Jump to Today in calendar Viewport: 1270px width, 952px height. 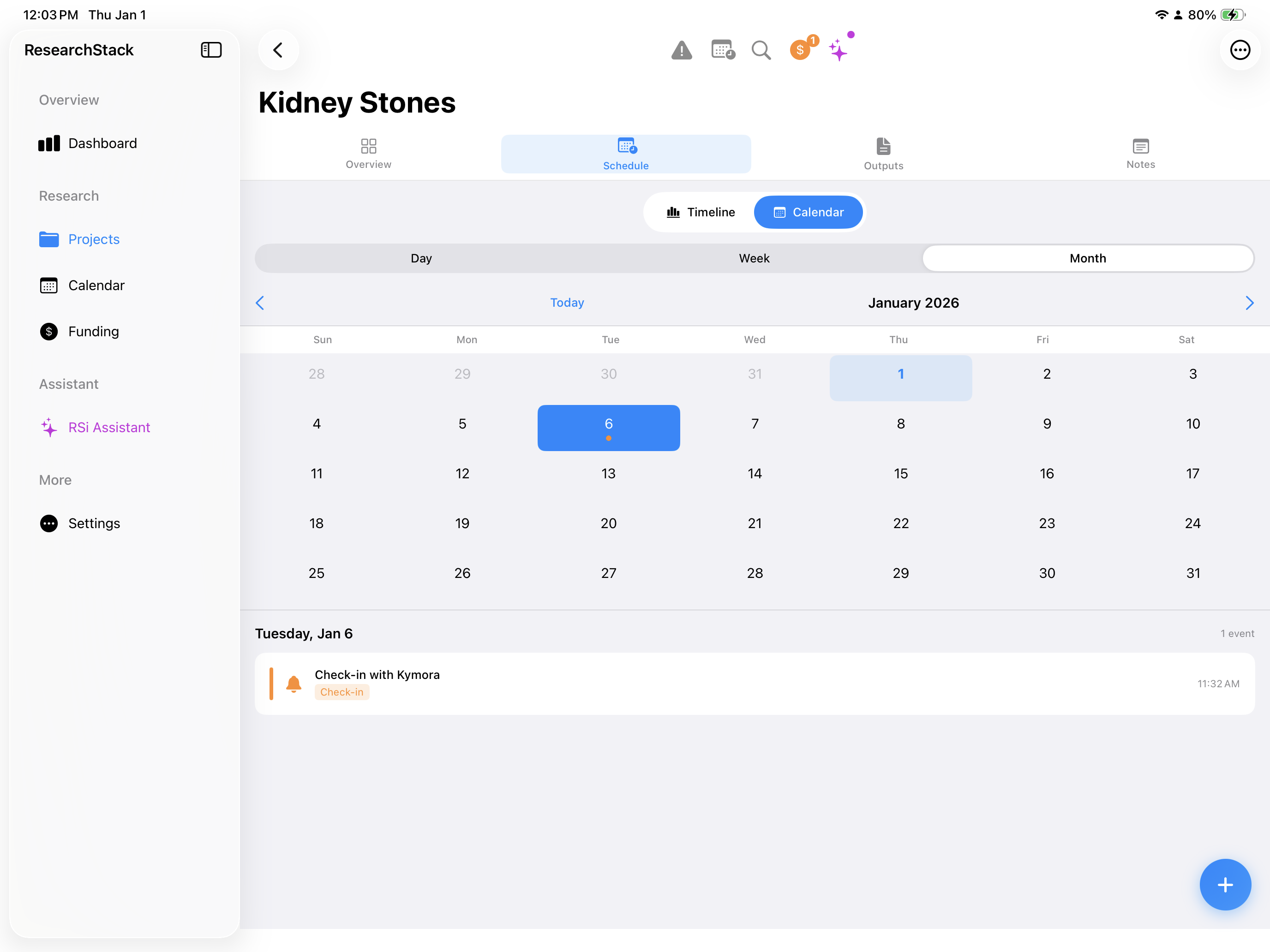coord(567,303)
